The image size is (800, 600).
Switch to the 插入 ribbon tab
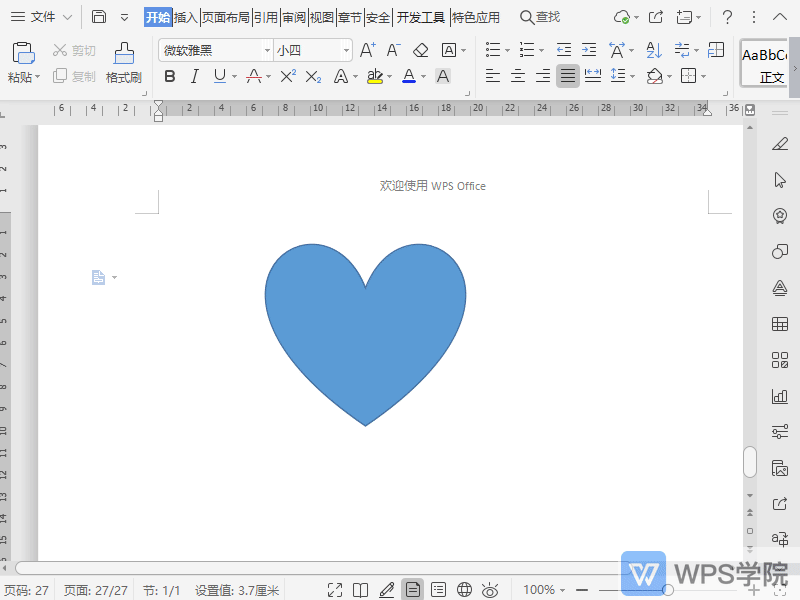tap(184, 17)
